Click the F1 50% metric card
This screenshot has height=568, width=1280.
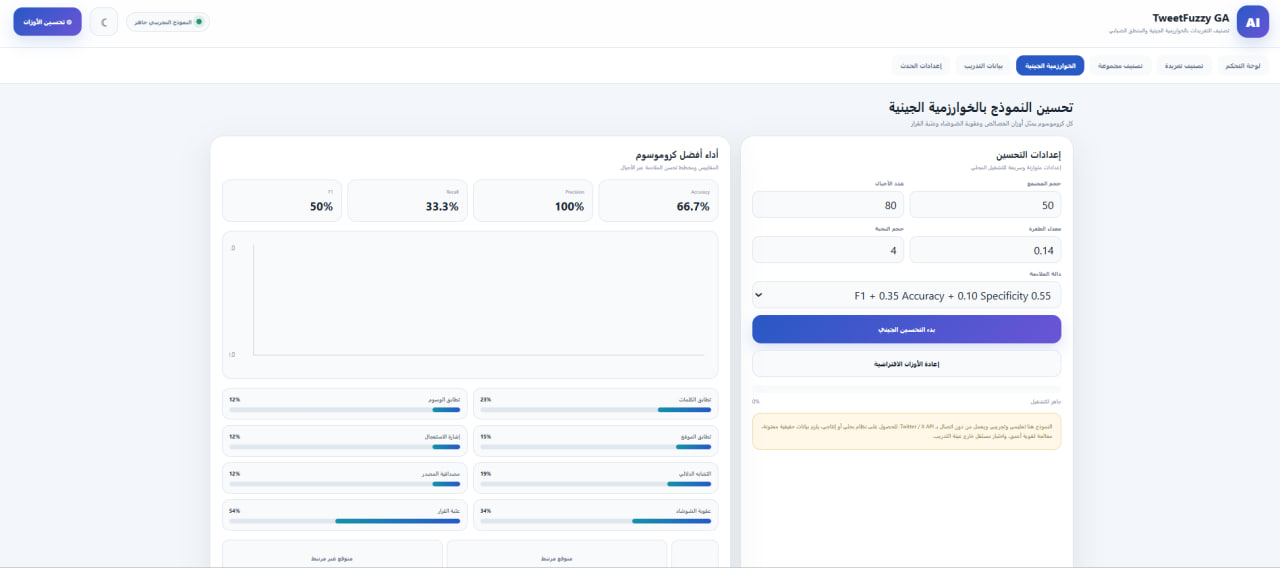coord(282,200)
